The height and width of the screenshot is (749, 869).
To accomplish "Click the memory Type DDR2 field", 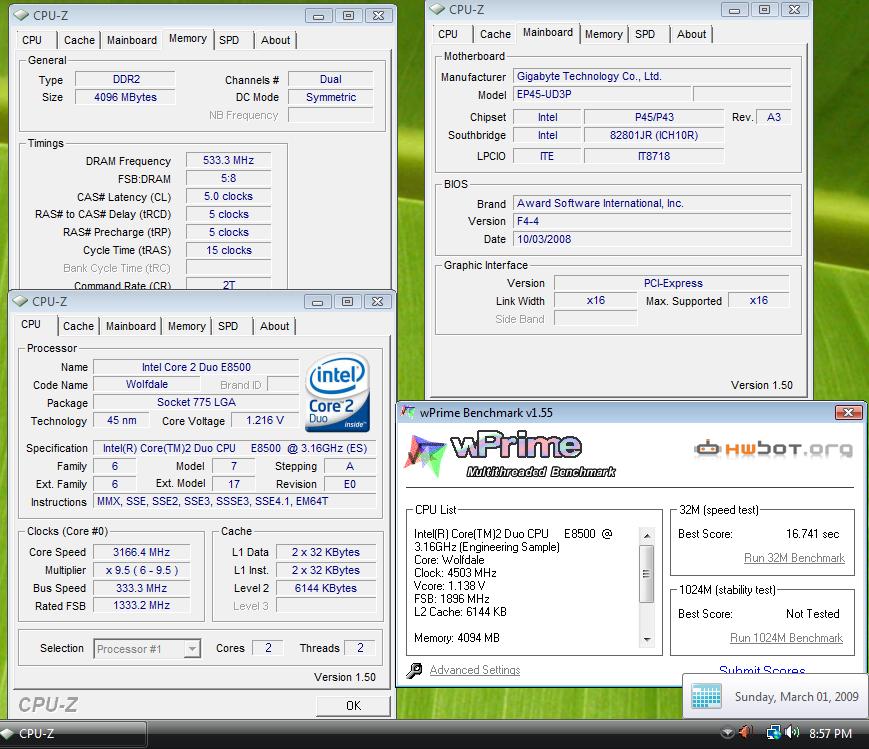I will [125, 79].
